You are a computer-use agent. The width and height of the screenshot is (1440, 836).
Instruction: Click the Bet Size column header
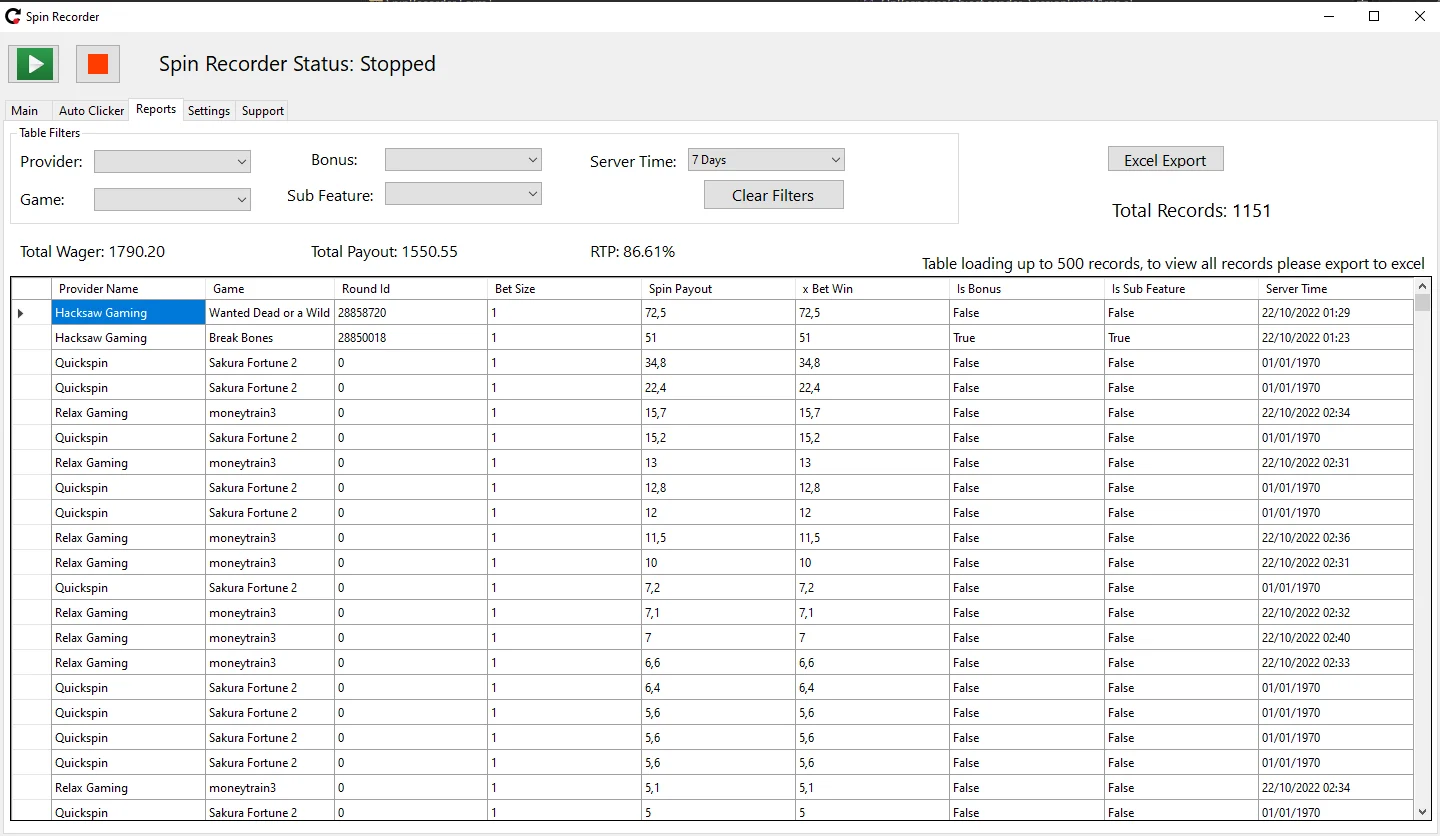[565, 289]
